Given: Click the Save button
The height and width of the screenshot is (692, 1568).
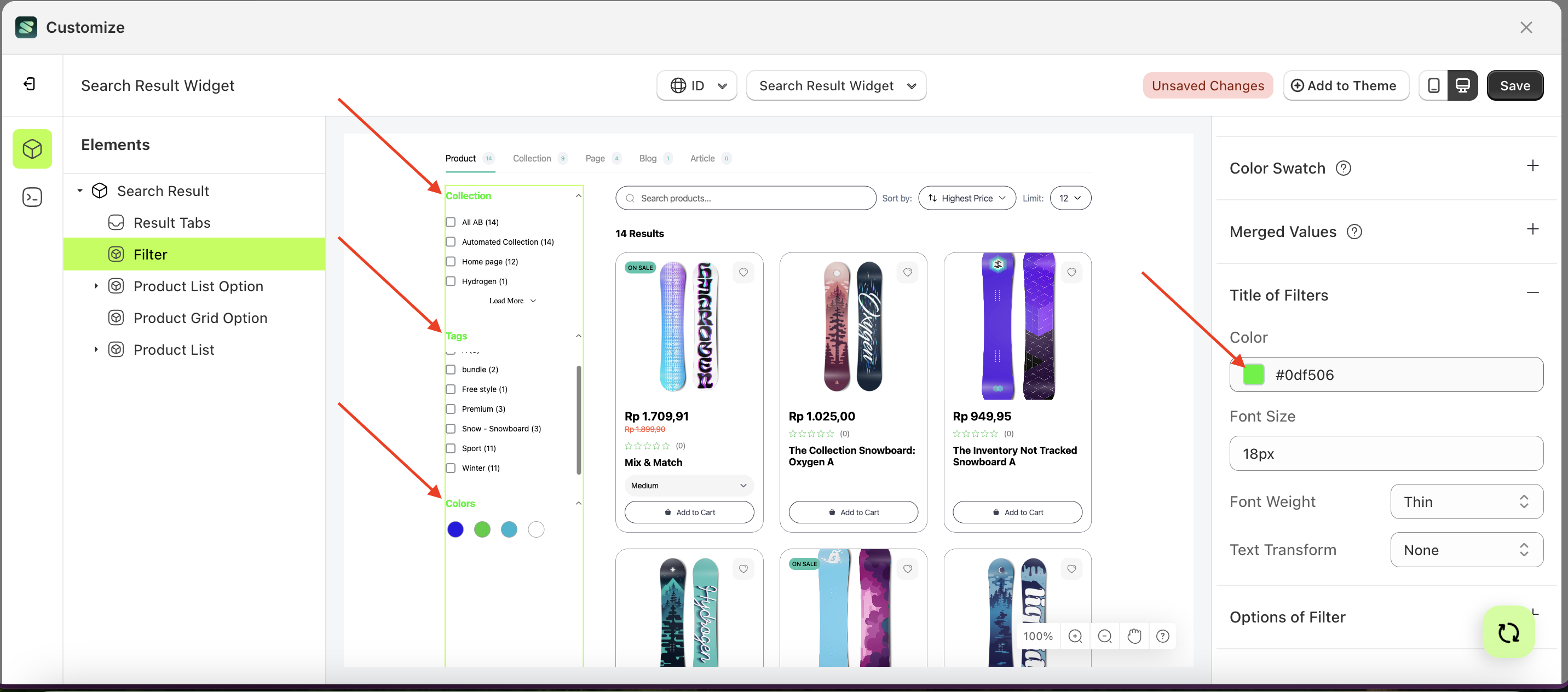Looking at the screenshot, I should (x=1515, y=85).
